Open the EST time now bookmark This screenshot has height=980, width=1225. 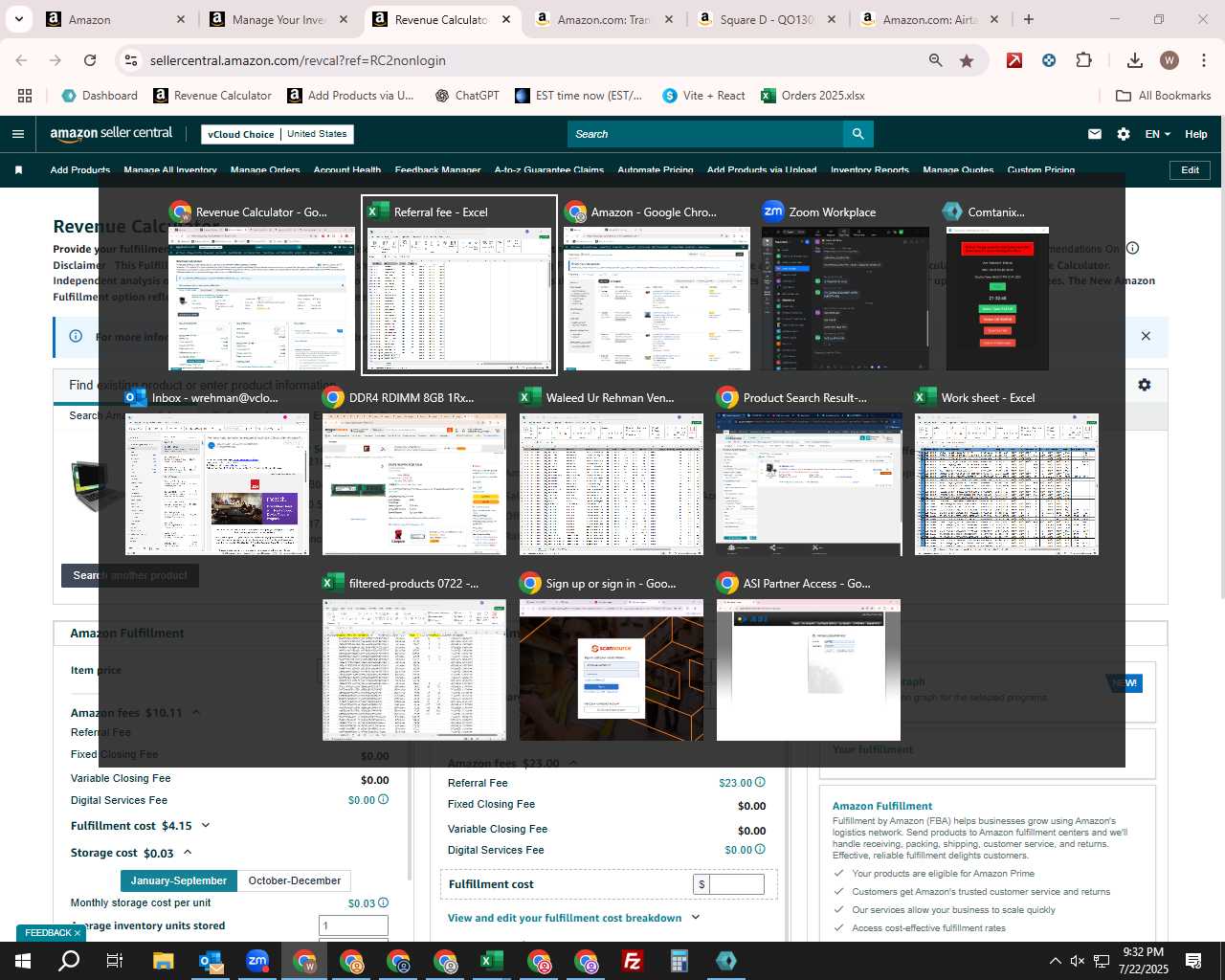578,96
